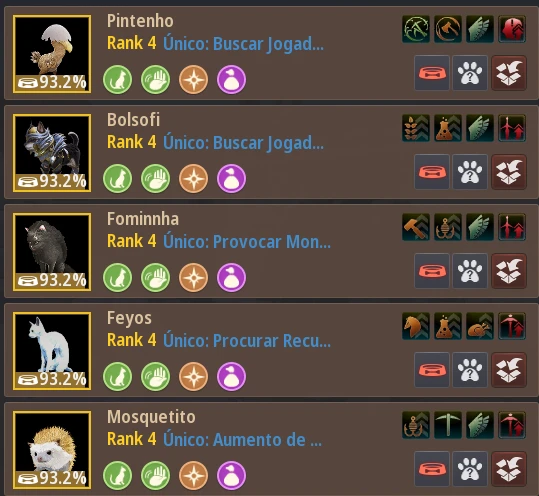539x496 pixels.
Task: Click the horse skill icon on Feyos
Action: [x=416, y=326]
